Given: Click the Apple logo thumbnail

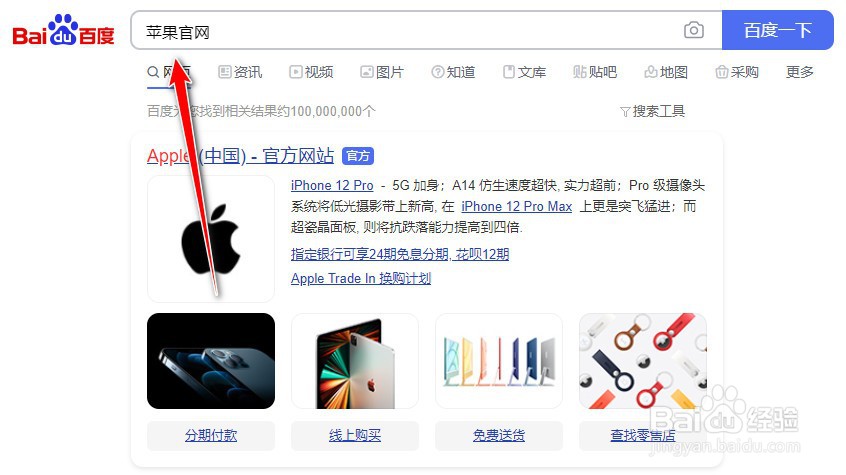Looking at the screenshot, I should [211, 239].
